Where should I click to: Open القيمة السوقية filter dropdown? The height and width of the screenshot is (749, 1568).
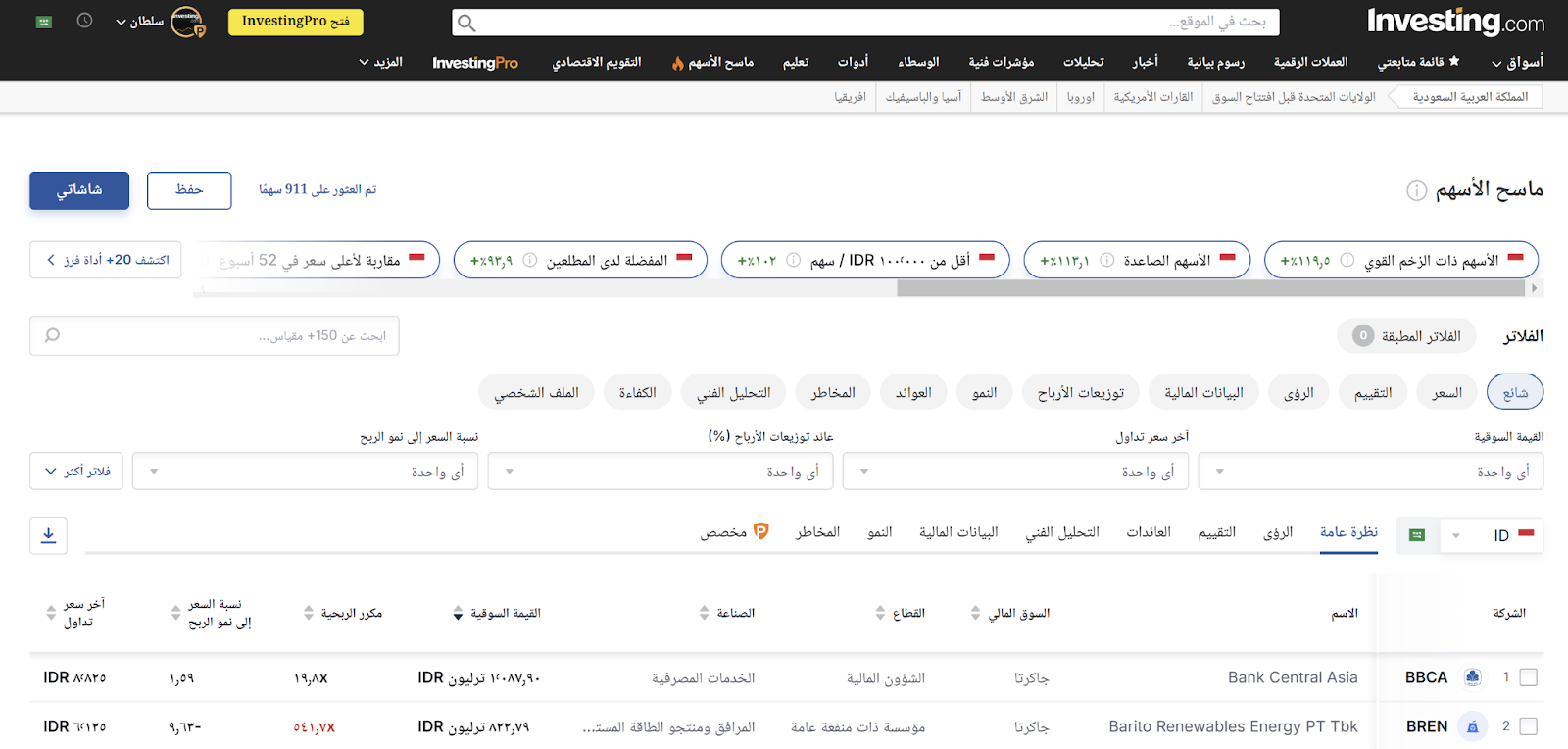pos(1371,472)
